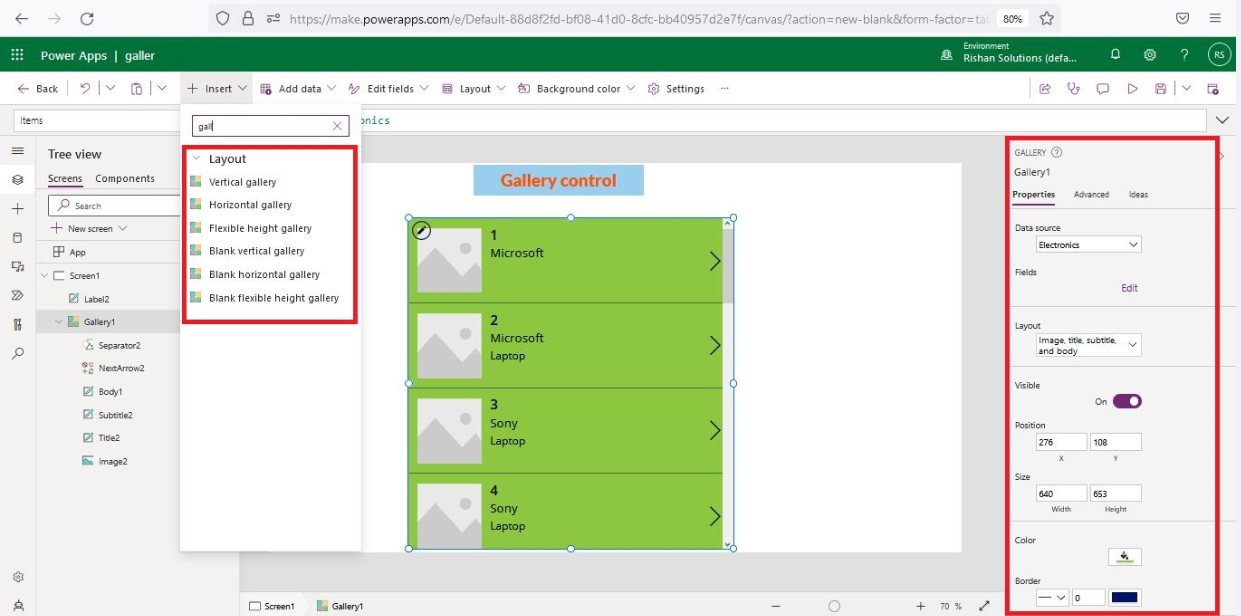Click the Share icon in toolbar
Image resolution: width=1241 pixels, height=616 pixels.
click(x=1045, y=89)
